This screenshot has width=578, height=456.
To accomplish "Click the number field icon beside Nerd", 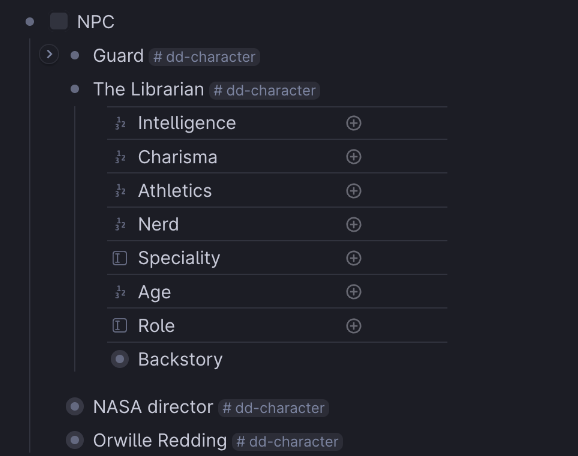I will pyautogui.click(x=120, y=224).
